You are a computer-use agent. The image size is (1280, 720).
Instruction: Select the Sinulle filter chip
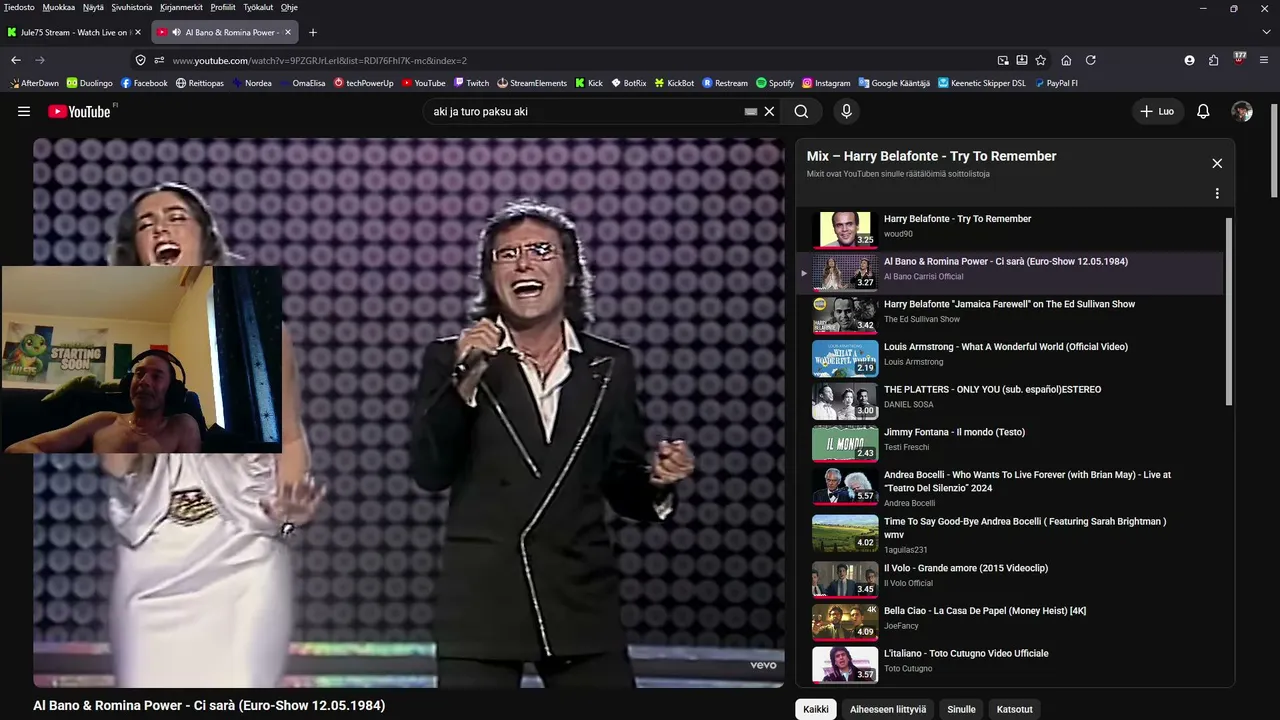[961, 709]
